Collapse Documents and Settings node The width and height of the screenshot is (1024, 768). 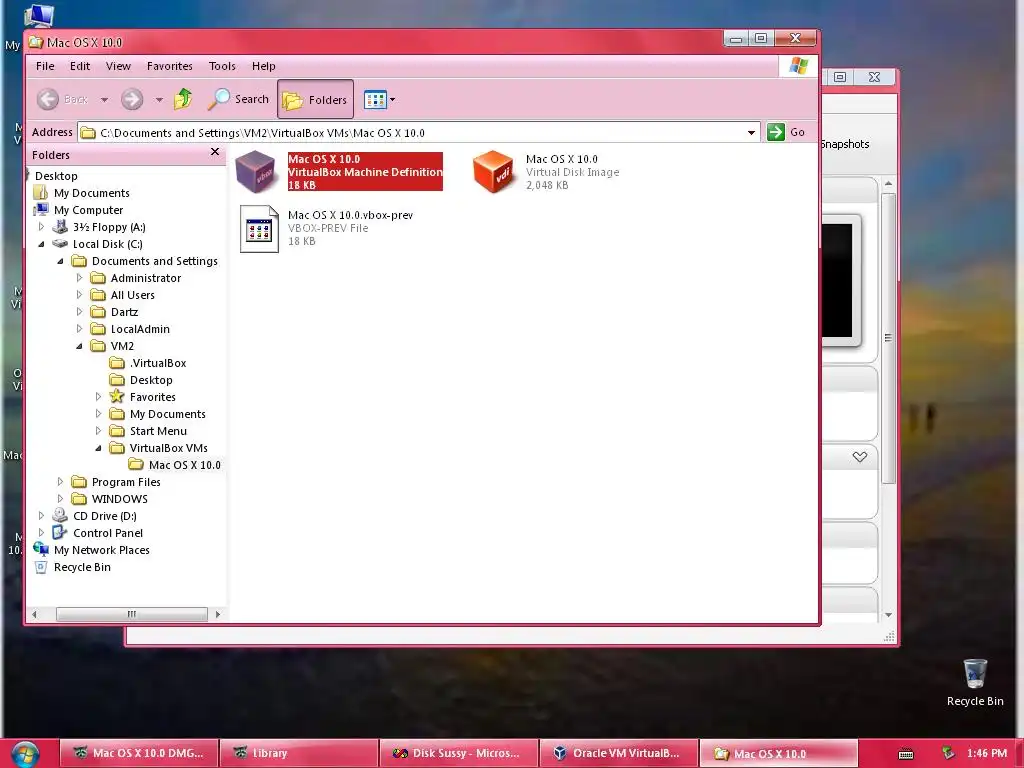(60, 261)
